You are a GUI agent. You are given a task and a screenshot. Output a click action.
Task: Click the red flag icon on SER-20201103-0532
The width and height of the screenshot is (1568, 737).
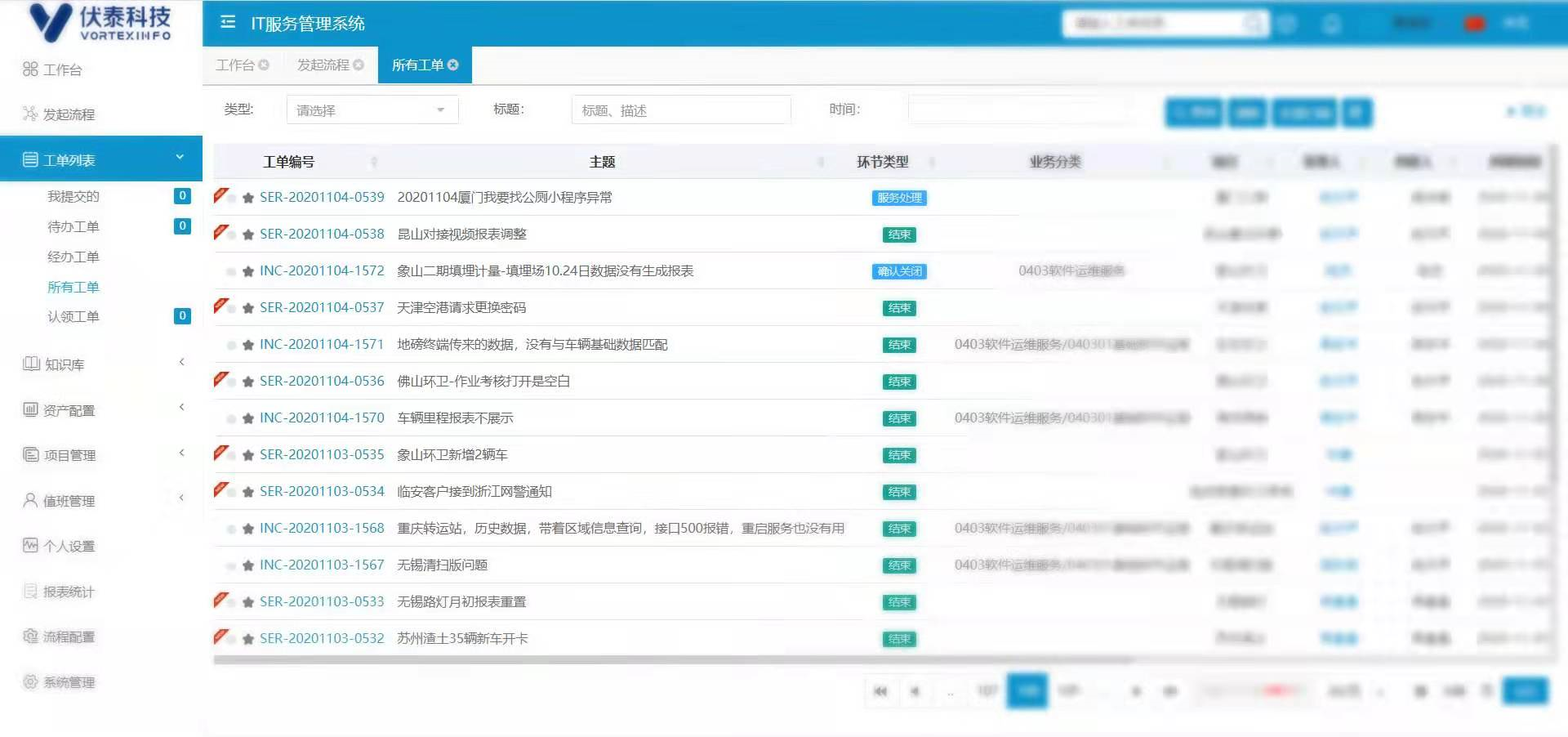pos(220,636)
